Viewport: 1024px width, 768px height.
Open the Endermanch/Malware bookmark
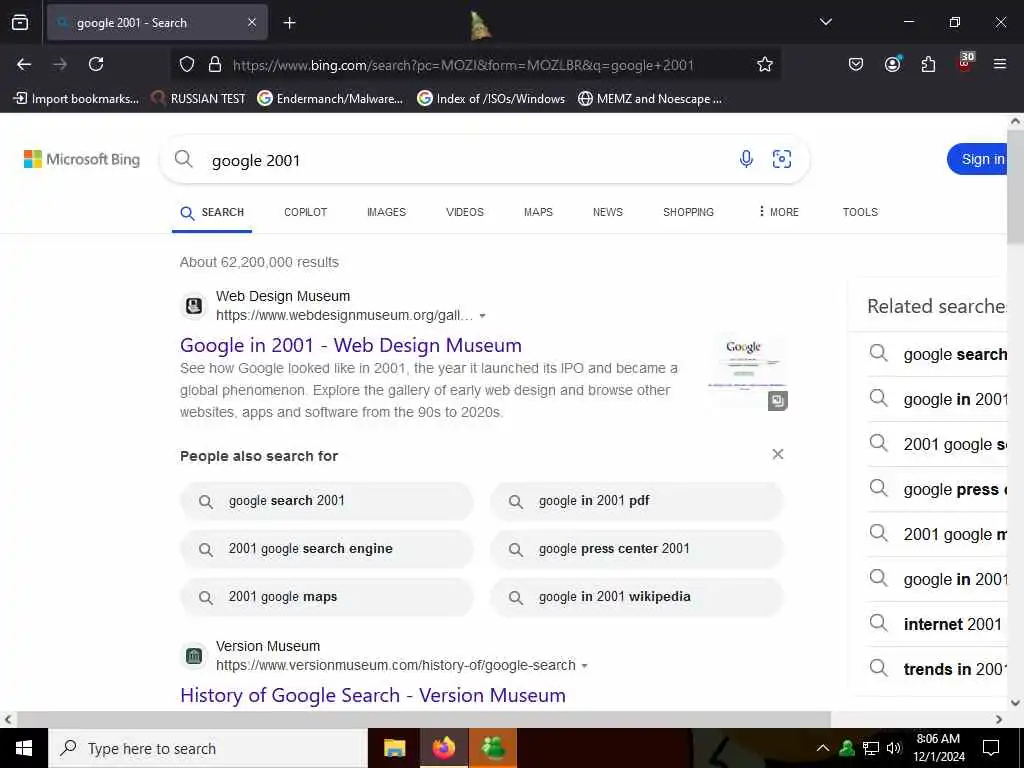330,99
